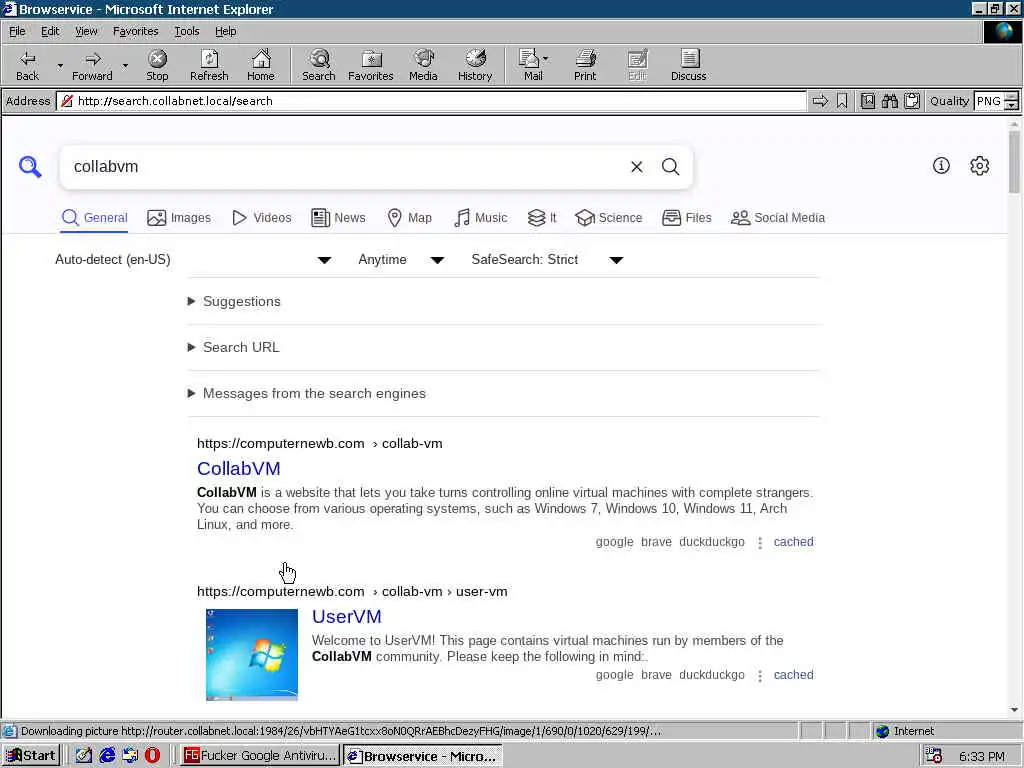Launch Opera from quick launch
This screenshot has width=1024, height=768.
click(x=152, y=756)
